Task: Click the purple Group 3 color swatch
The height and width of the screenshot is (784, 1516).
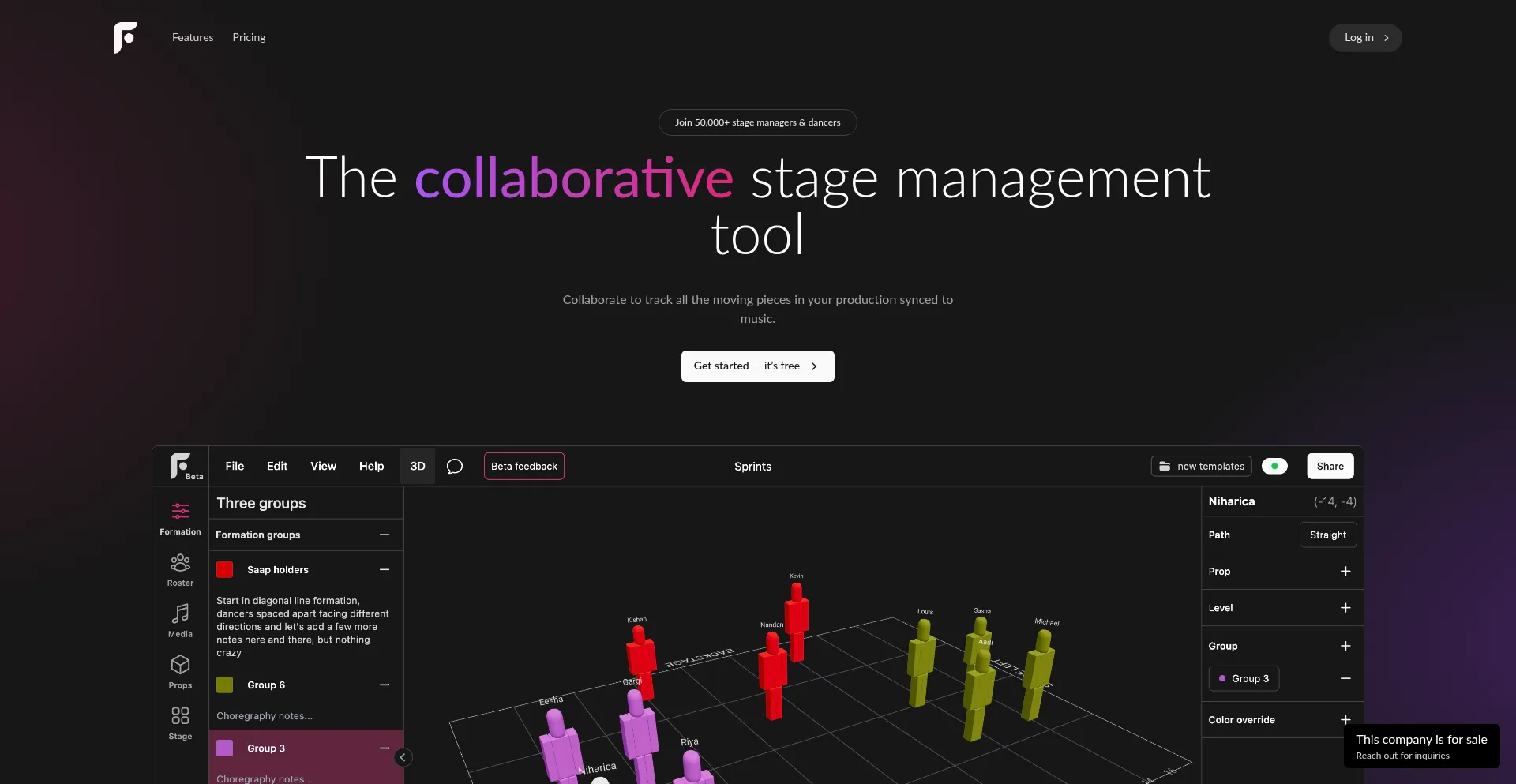Action: point(225,748)
